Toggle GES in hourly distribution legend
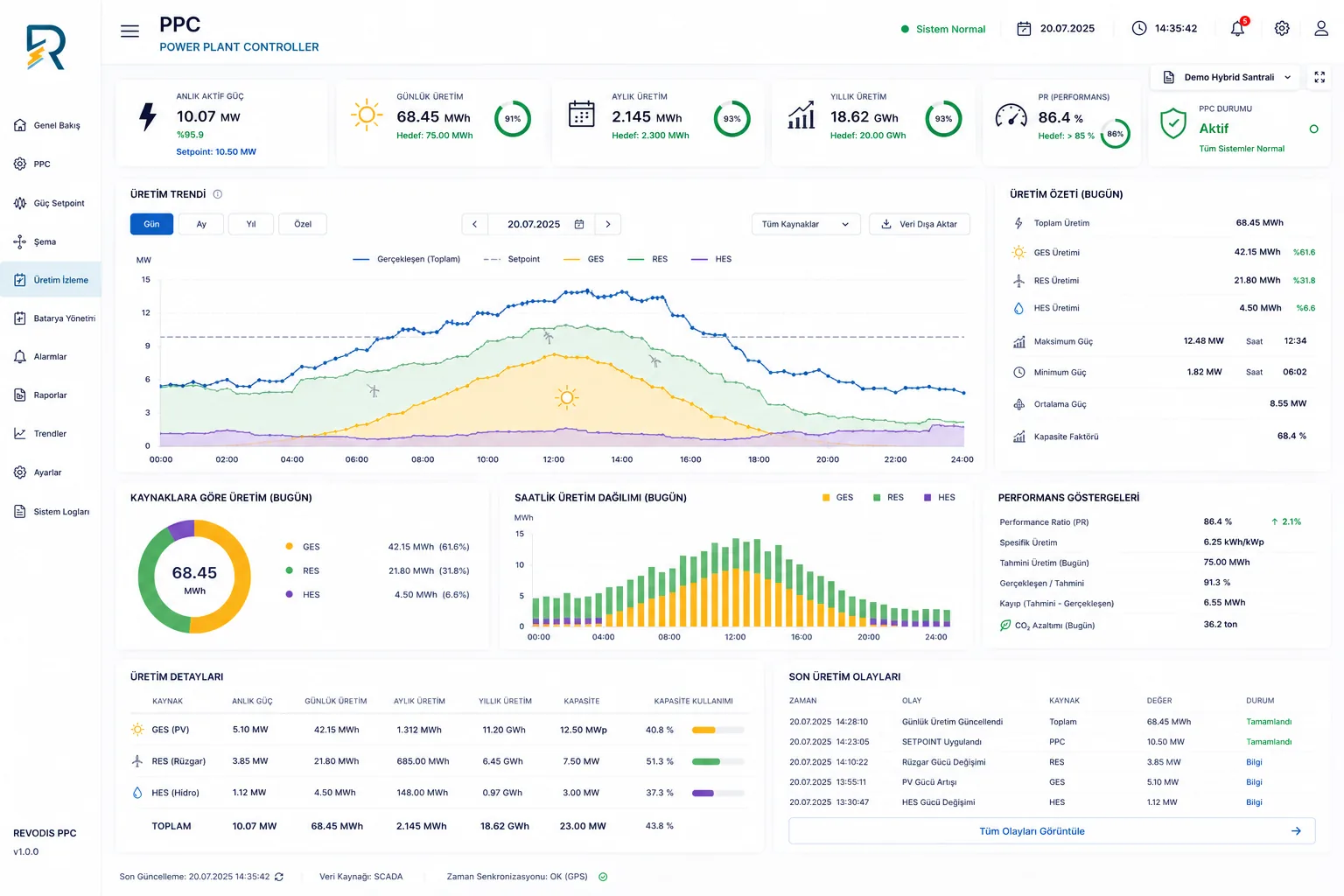1344x896 pixels. pyautogui.click(x=837, y=497)
